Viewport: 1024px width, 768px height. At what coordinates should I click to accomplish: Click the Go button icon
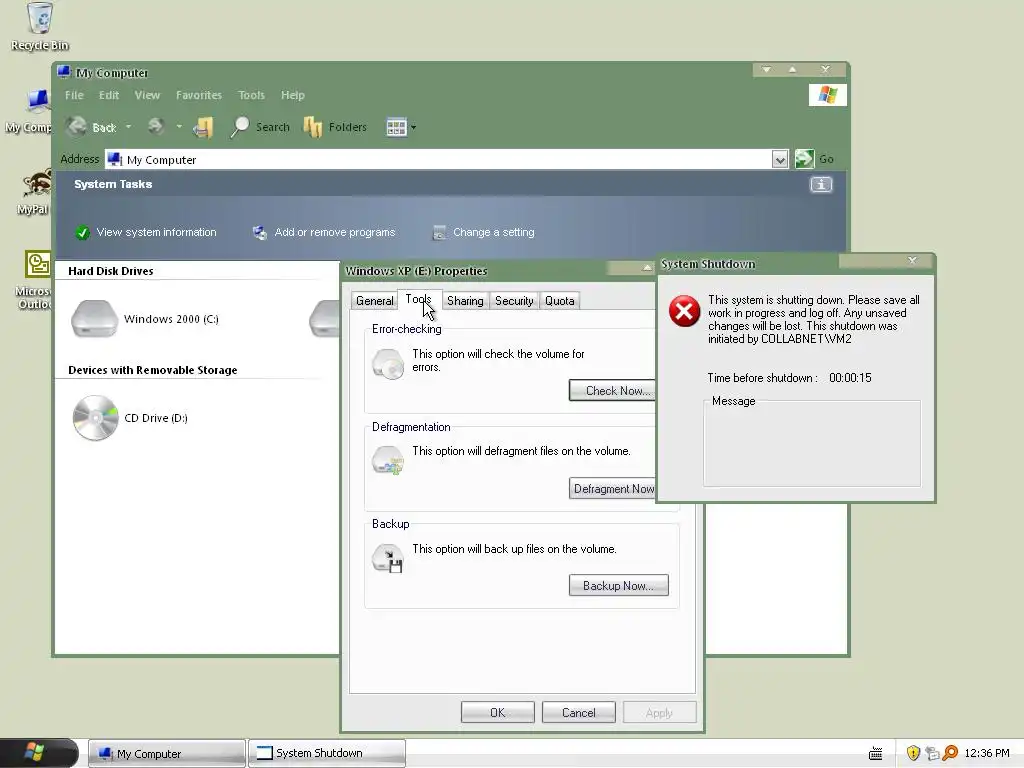click(x=805, y=159)
